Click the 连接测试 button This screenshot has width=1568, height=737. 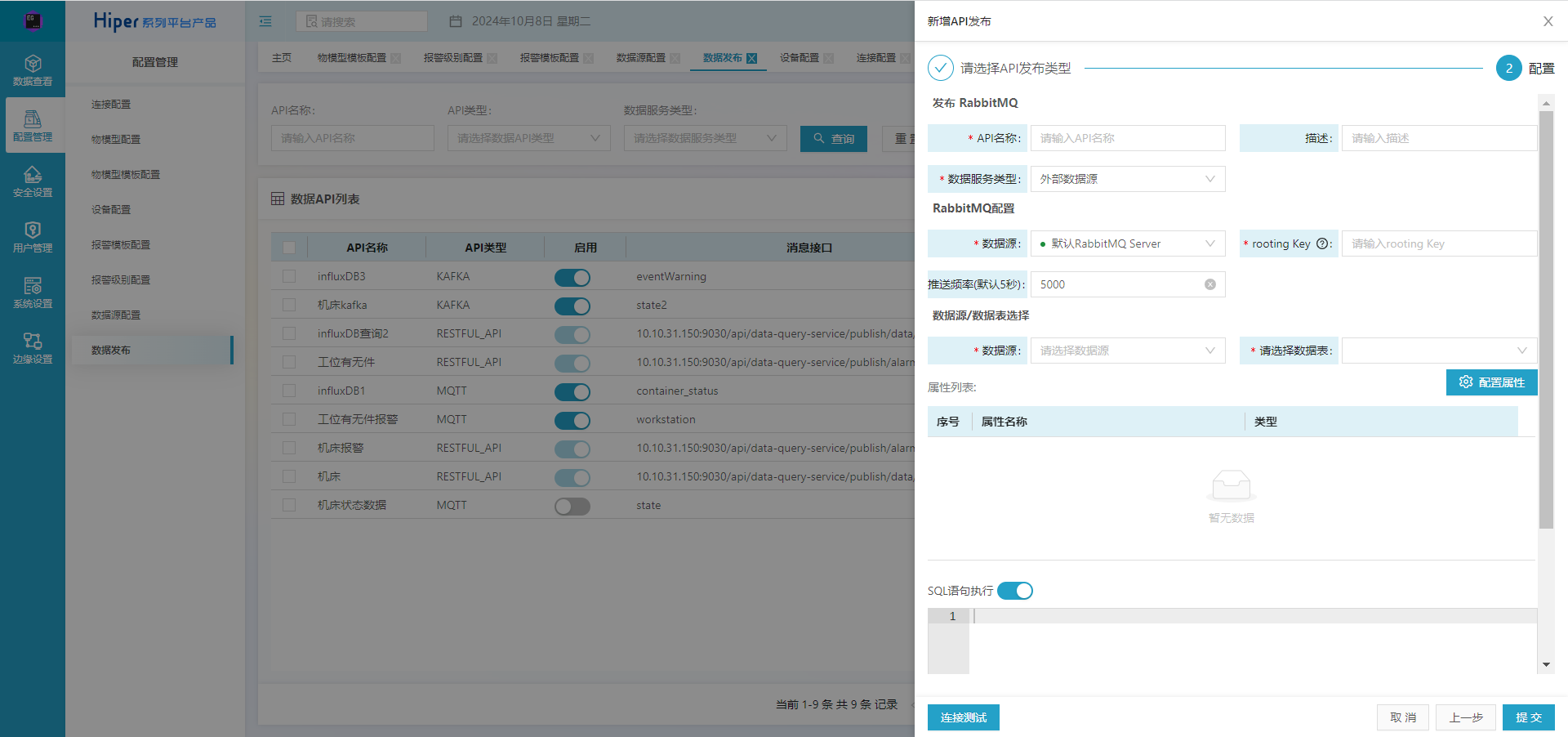(x=963, y=717)
